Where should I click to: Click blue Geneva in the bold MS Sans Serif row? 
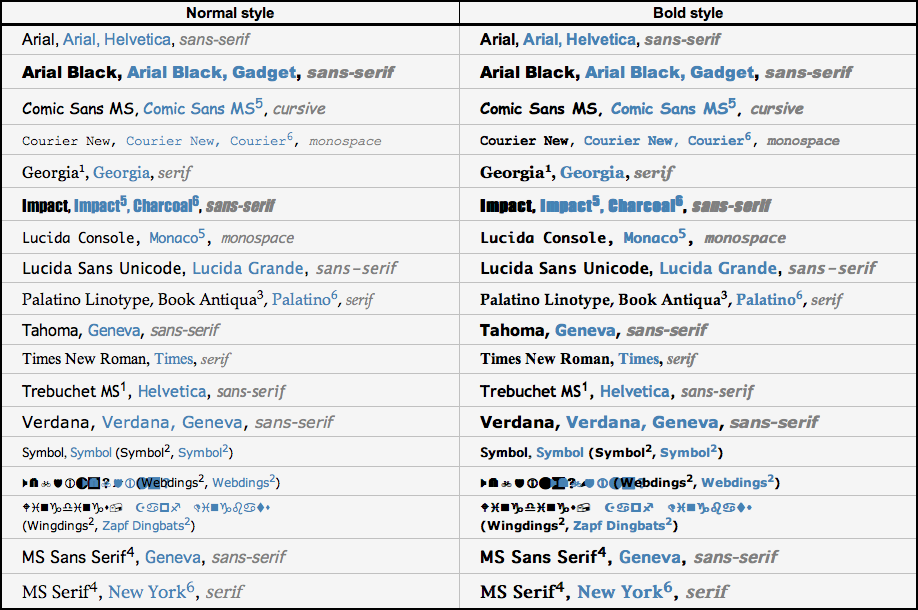650,557
